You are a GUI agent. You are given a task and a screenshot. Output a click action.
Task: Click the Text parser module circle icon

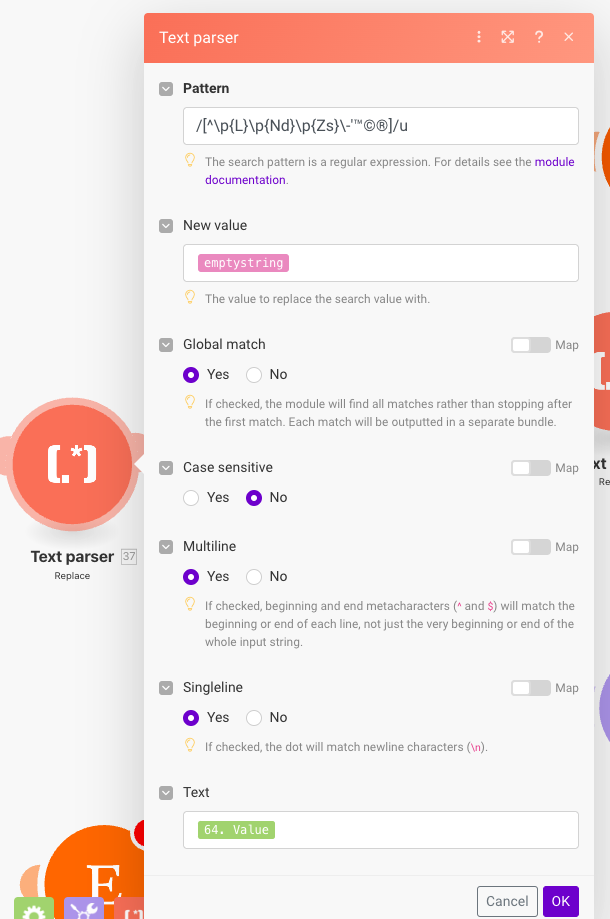tap(72, 464)
